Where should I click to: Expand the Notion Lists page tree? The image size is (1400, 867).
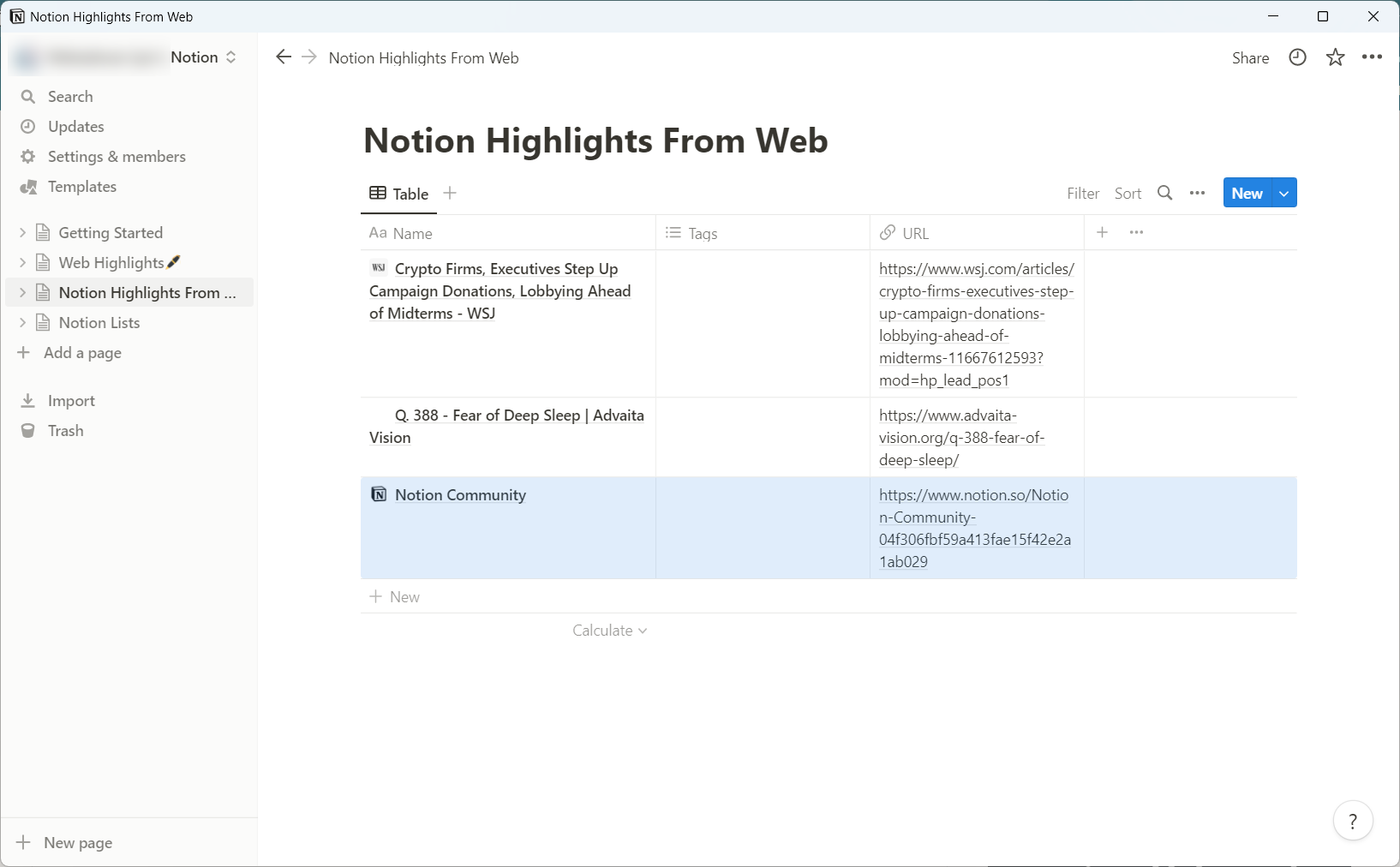[x=22, y=322]
